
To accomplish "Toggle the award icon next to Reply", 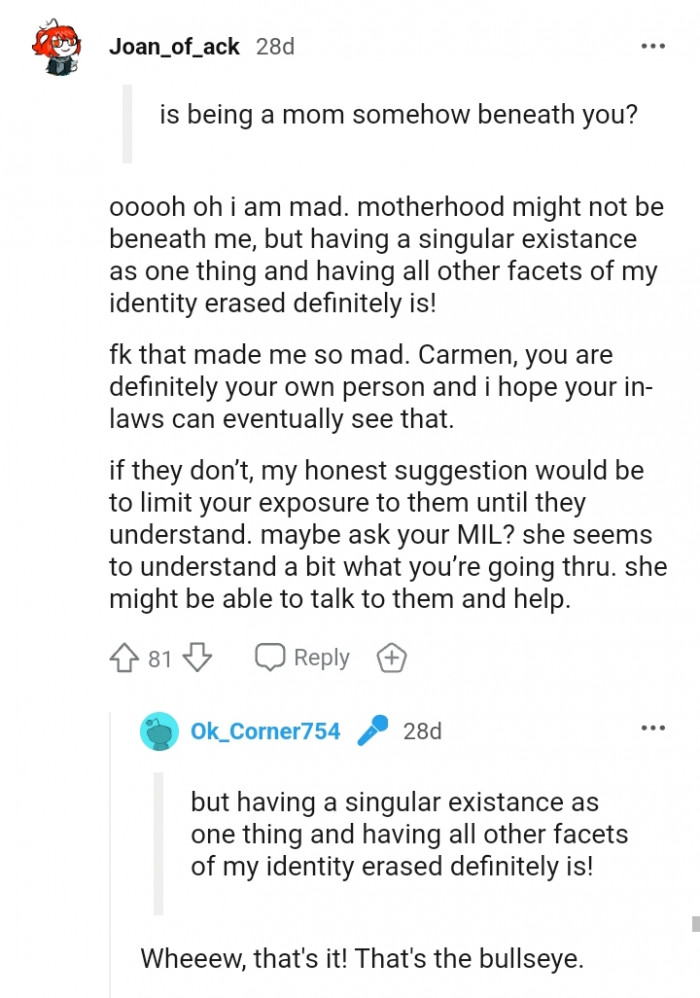I will 391,657.
